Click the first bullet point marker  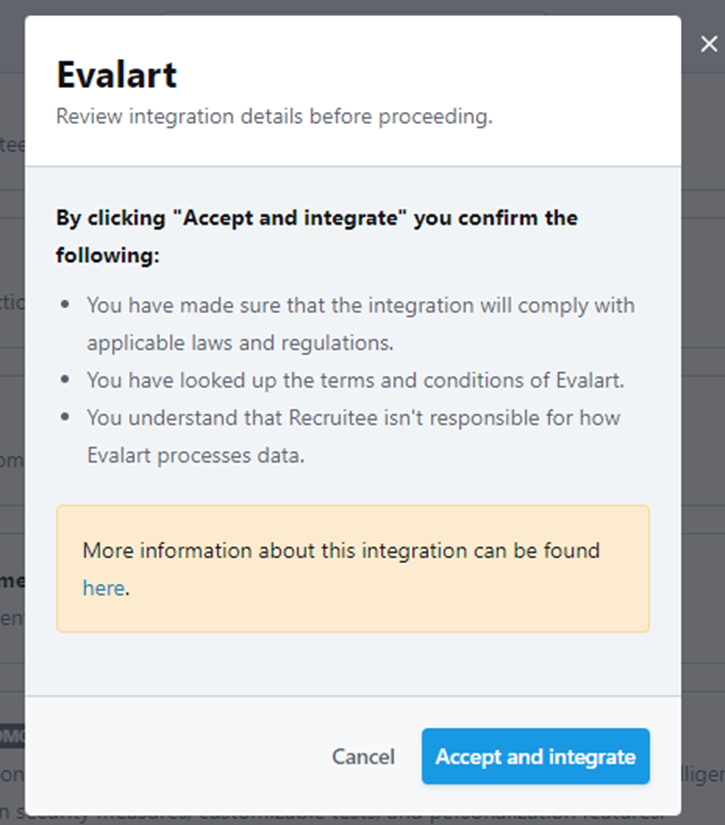coord(66,305)
